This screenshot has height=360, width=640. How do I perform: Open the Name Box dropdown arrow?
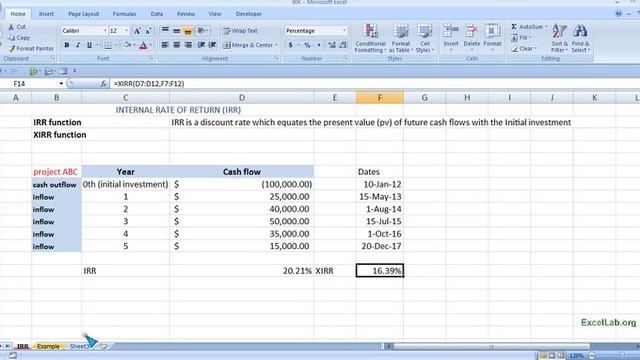point(61,84)
